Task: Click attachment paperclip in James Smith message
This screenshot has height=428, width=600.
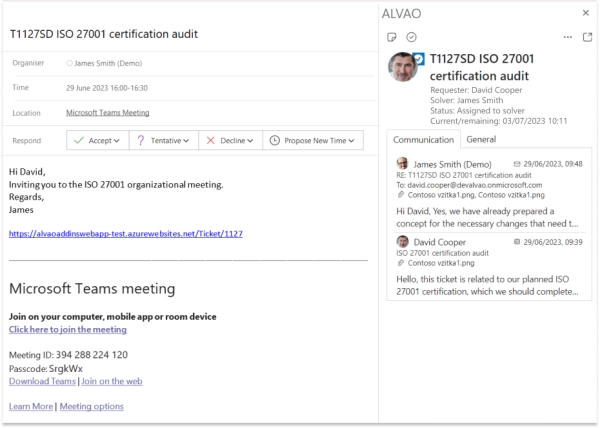Action: pyautogui.click(x=401, y=195)
